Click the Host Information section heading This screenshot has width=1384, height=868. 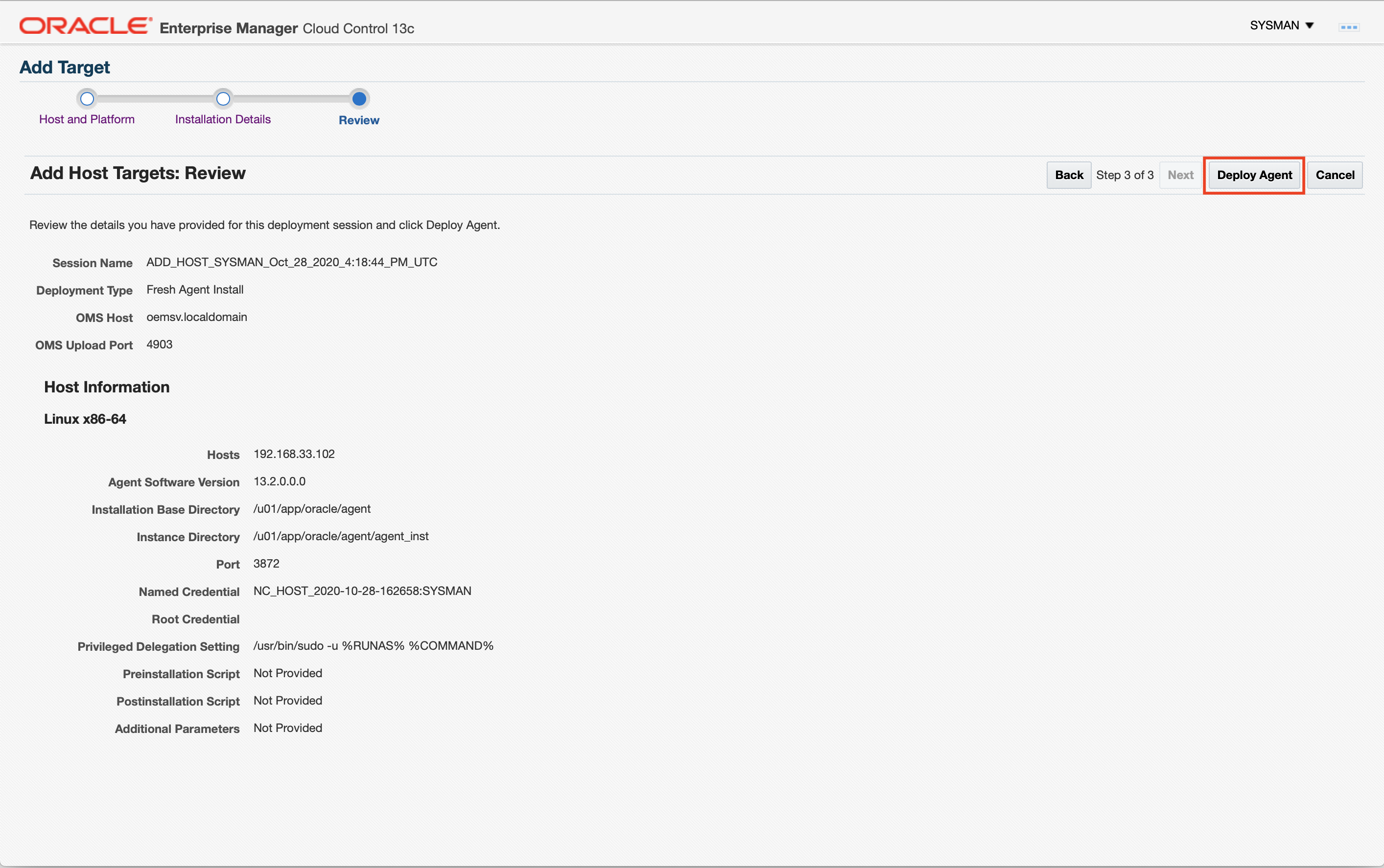[107, 387]
